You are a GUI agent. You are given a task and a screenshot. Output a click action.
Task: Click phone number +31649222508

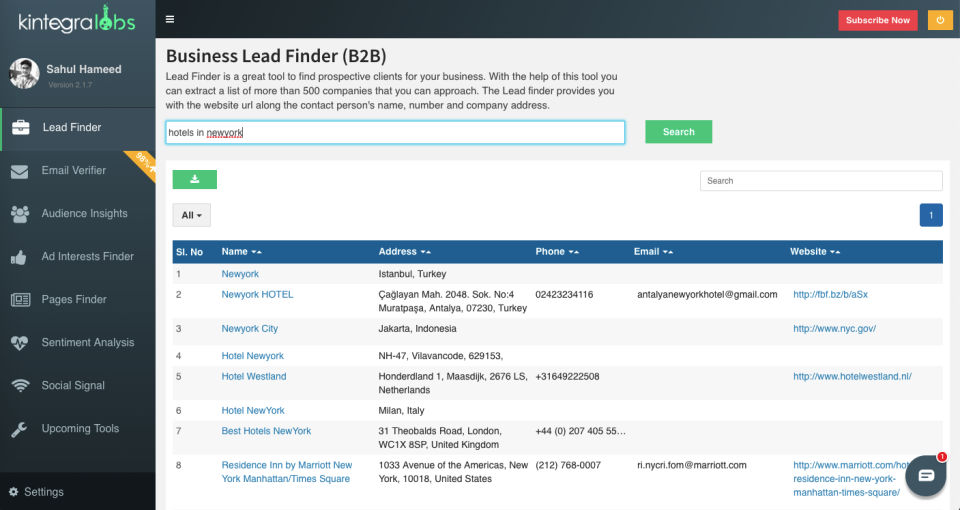tap(567, 377)
